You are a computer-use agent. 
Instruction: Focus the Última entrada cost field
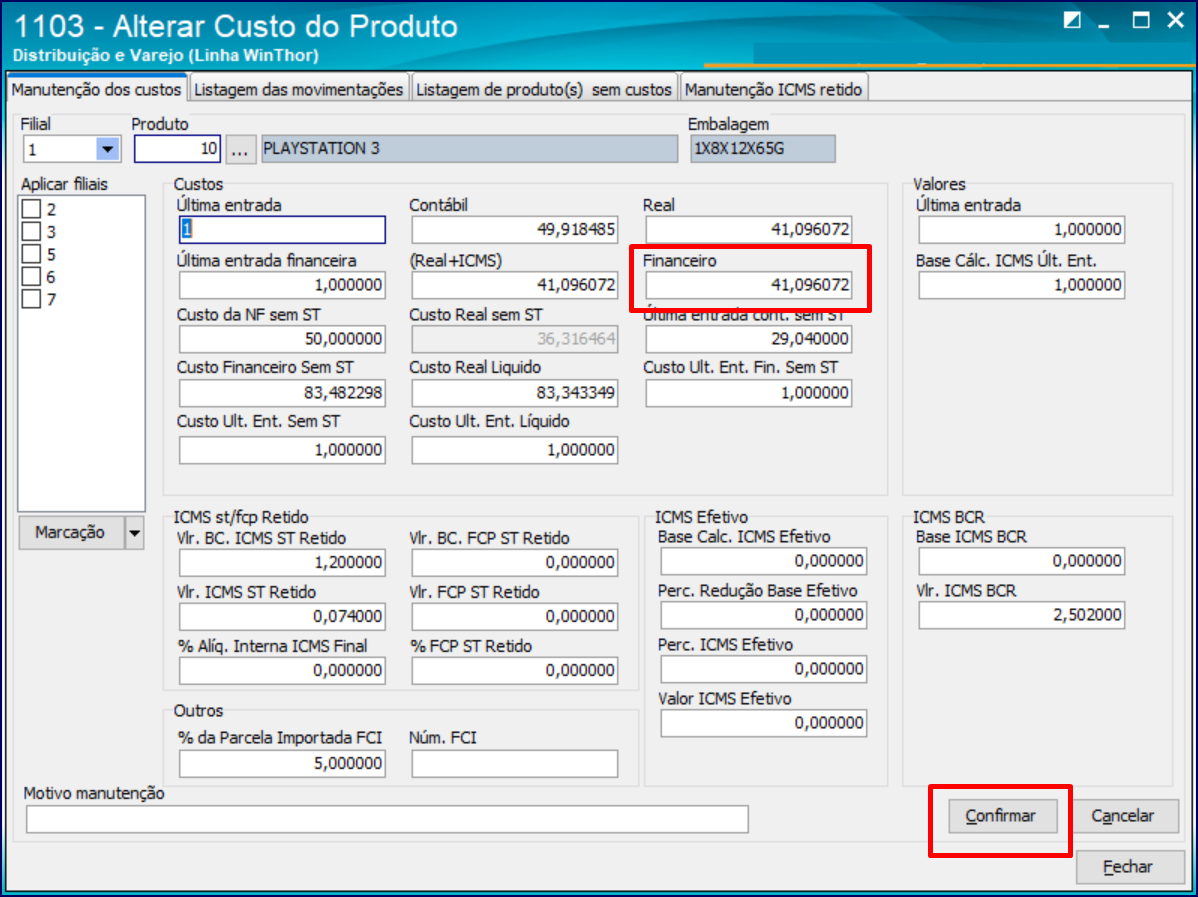[282, 230]
